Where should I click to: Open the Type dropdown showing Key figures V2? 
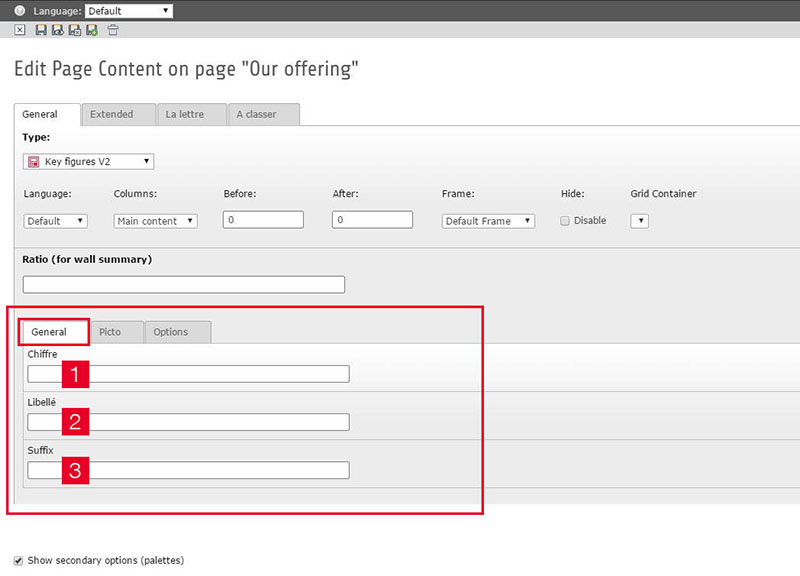pyautogui.click(x=88, y=162)
